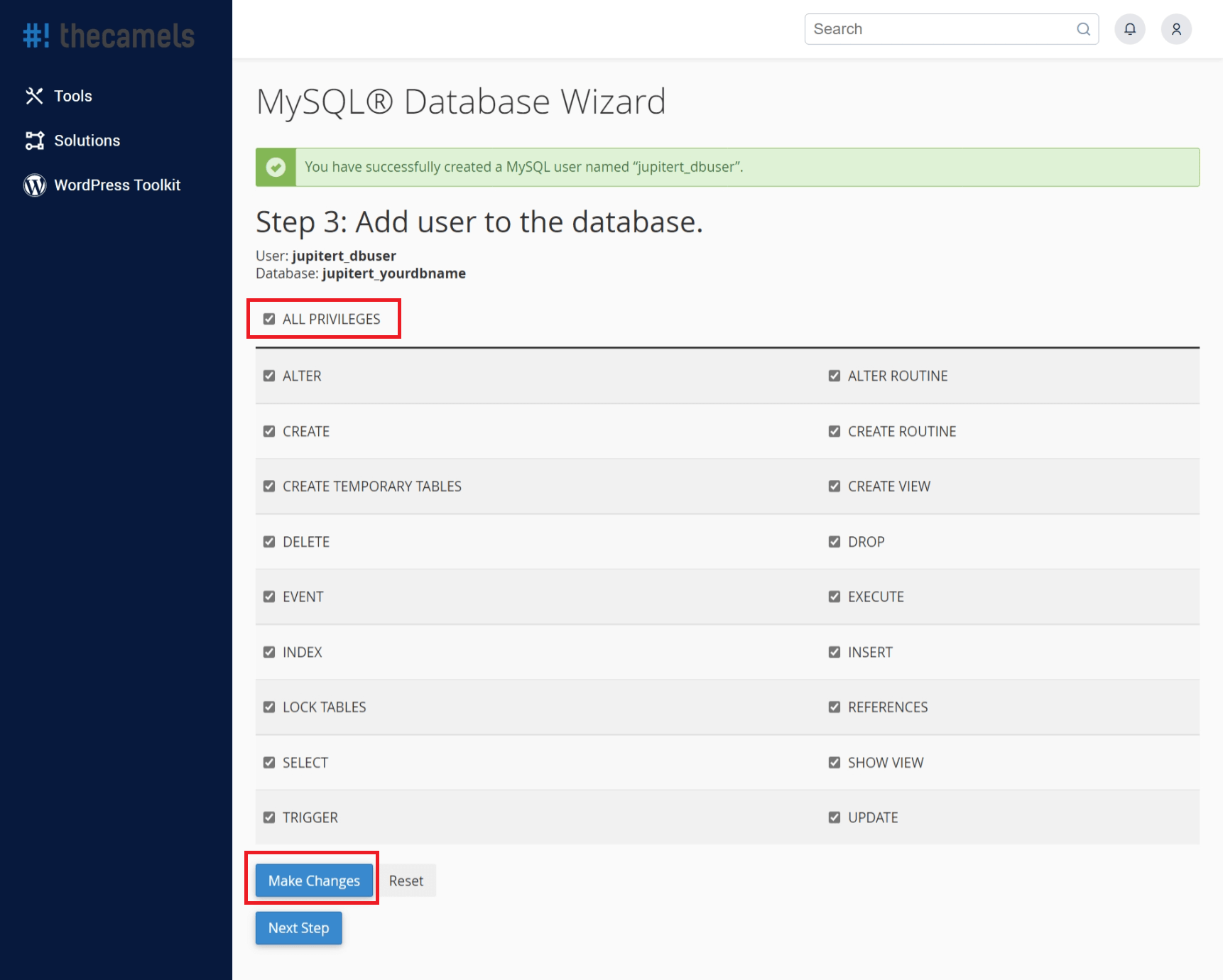Image resolution: width=1223 pixels, height=980 pixels.
Task: Toggle the TRIGGER privilege checkbox
Action: 269,817
